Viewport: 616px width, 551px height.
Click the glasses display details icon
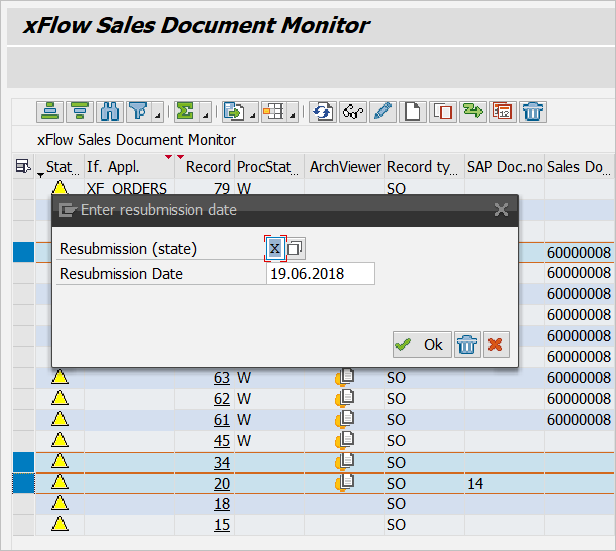click(352, 112)
